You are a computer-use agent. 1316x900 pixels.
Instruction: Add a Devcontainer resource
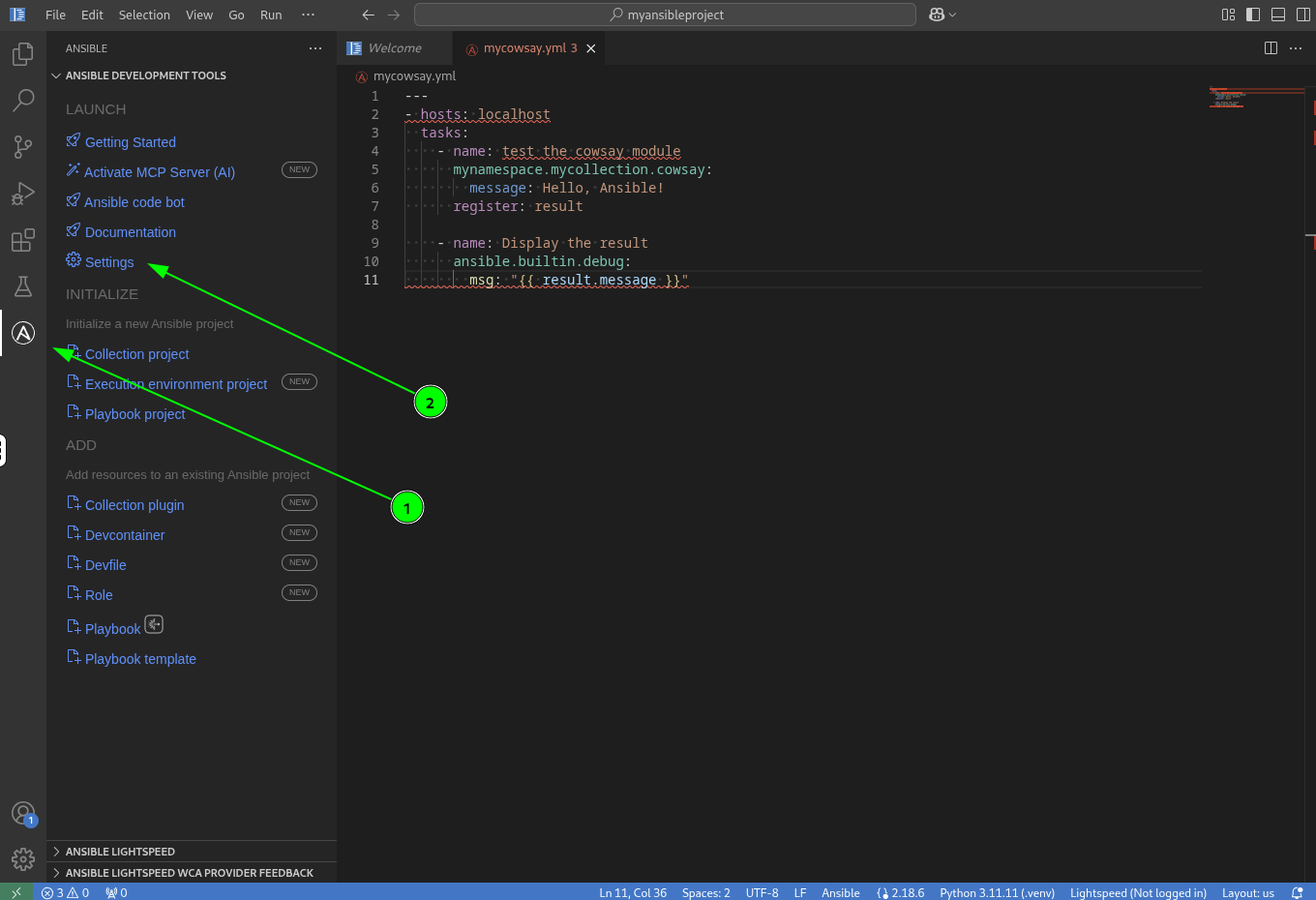[x=125, y=535]
